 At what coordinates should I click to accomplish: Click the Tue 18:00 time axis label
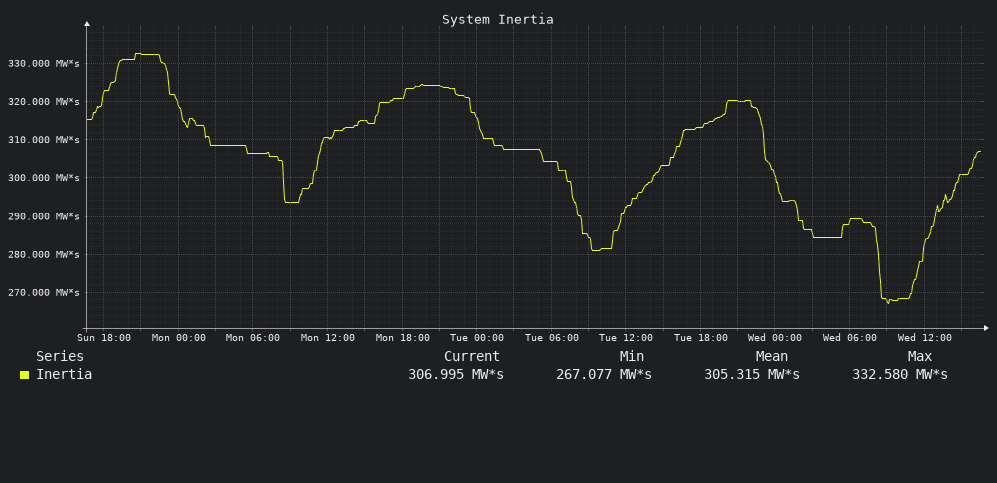[x=701, y=337]
